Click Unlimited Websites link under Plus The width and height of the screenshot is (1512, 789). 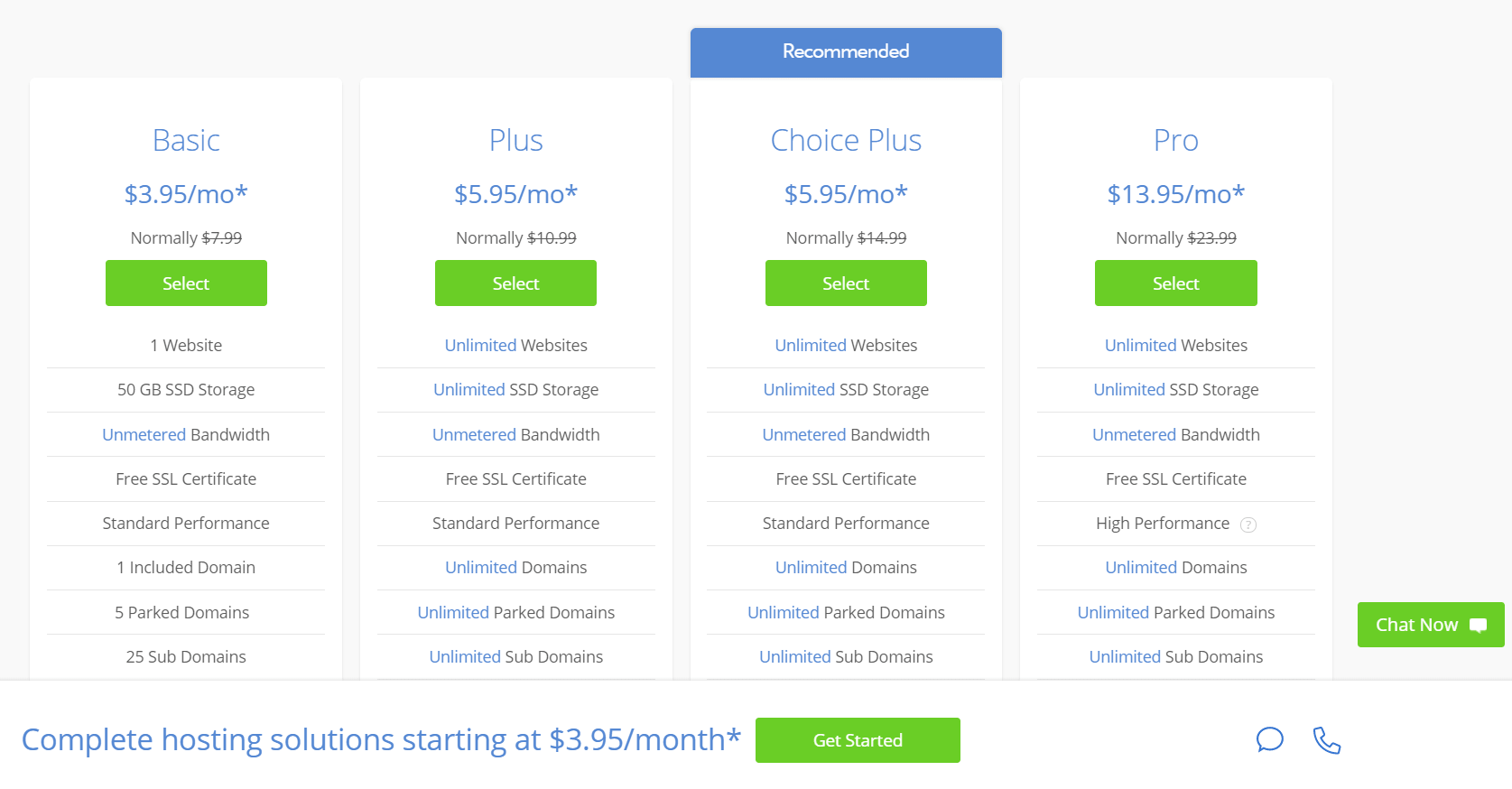[x=479, y=345]
